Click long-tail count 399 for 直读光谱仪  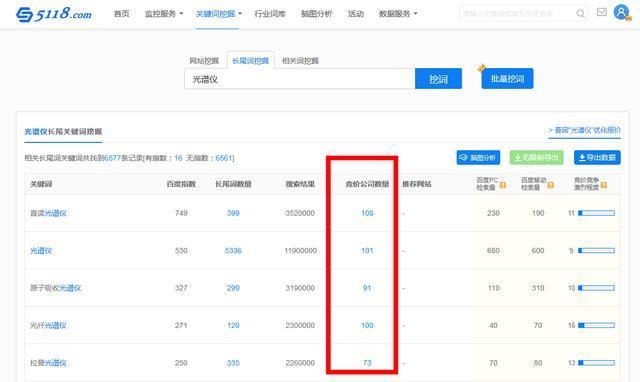(233, 213)
